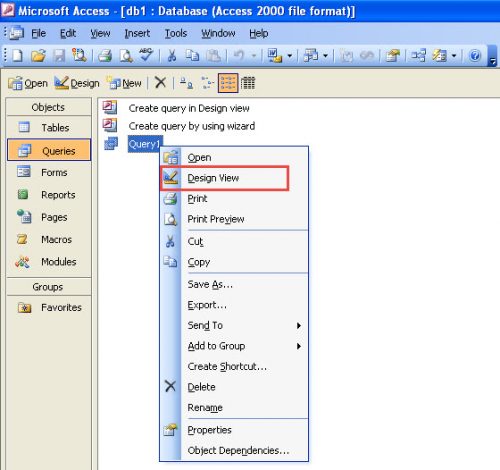Open the File menu

38,33
